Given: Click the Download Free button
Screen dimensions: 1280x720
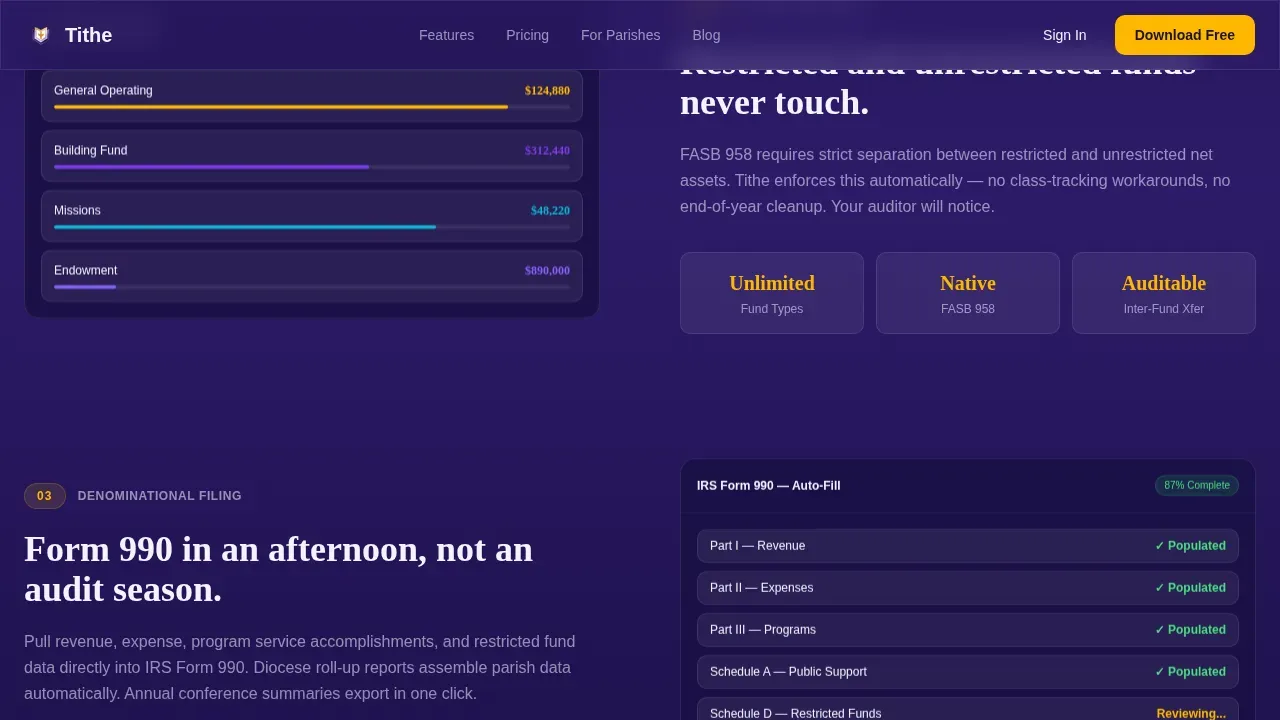Looking at the screenshot, I should (x=1184, y=35).
